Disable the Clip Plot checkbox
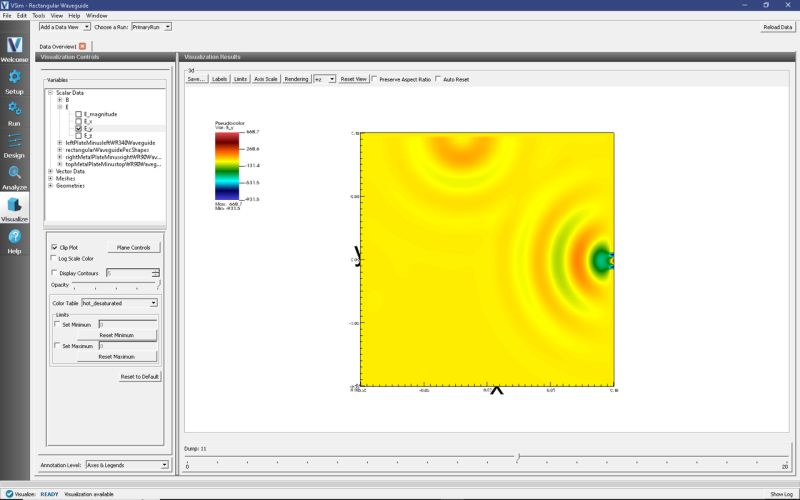 tap(55, 247)
